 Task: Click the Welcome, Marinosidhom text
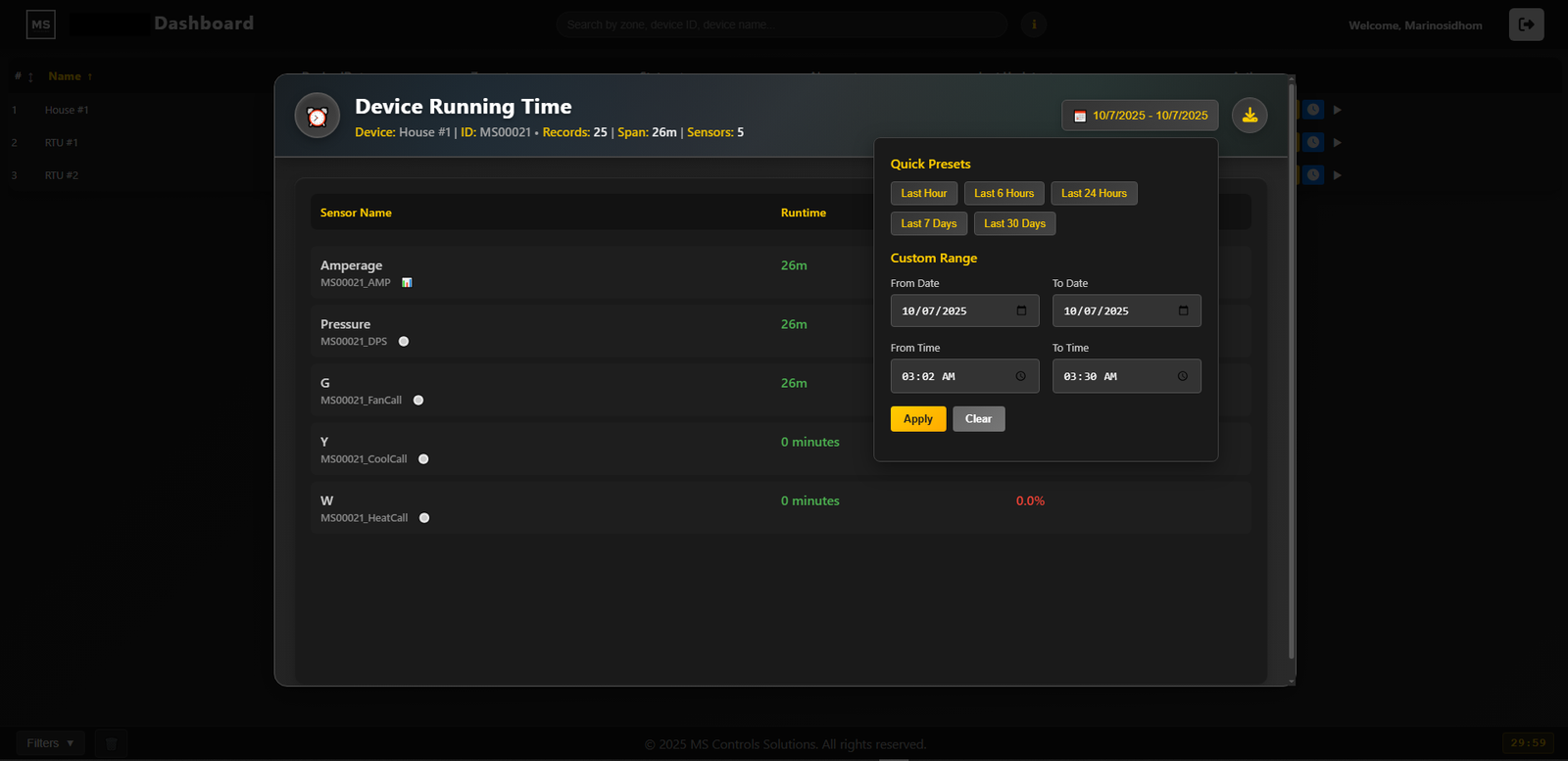pyautogui.click(x=1415, y=25)
